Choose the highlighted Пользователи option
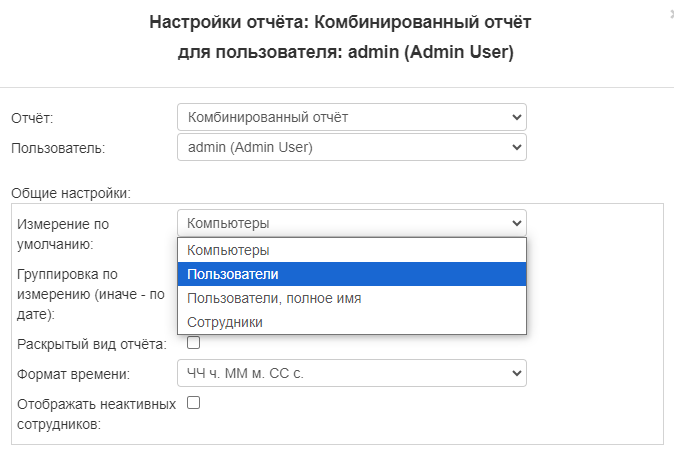 [351, 274]
